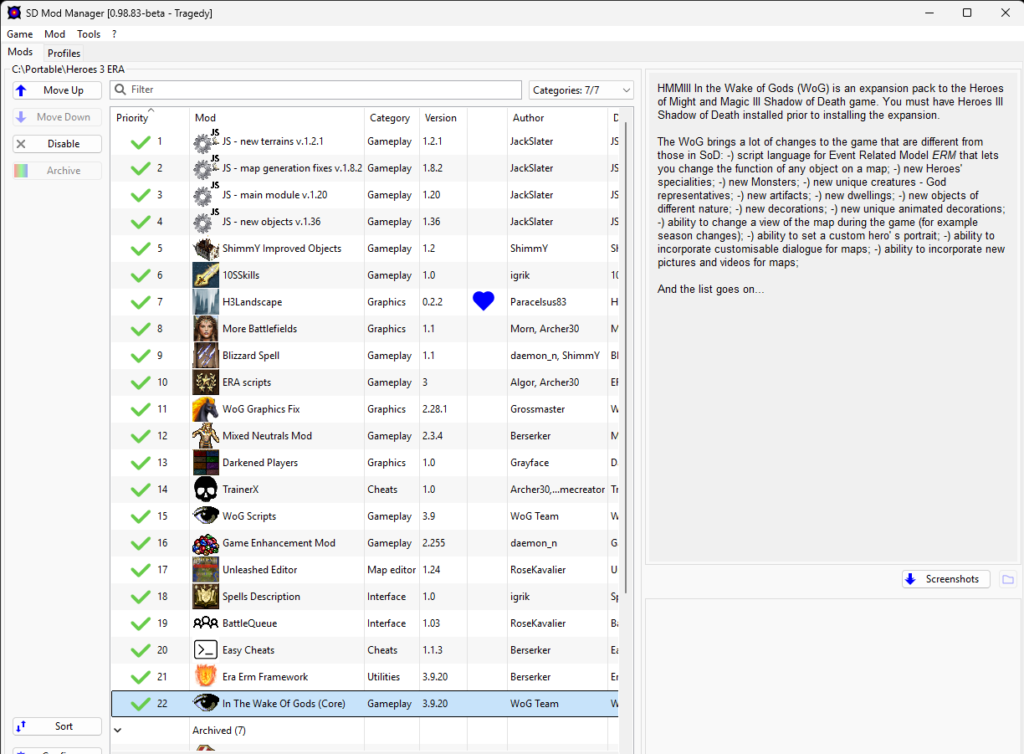
Task: Click the BattleQueue people icon
Action: 206,623
